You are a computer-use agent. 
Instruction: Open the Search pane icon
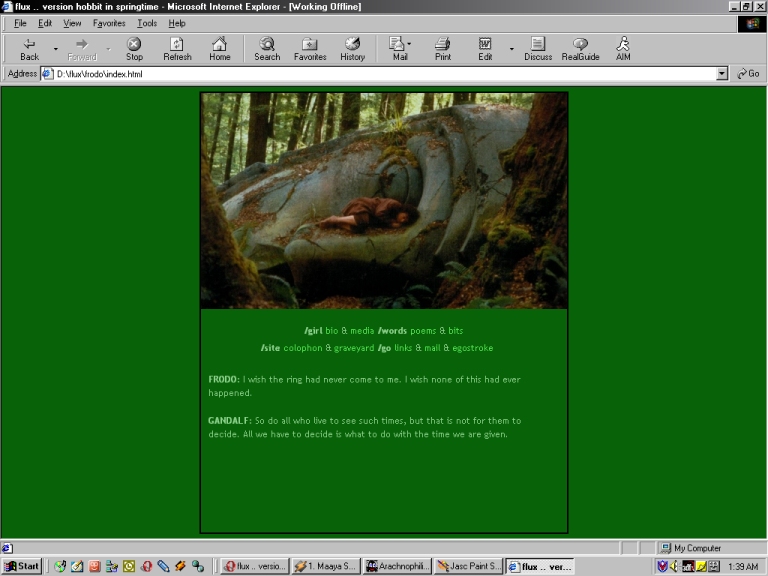267,49
